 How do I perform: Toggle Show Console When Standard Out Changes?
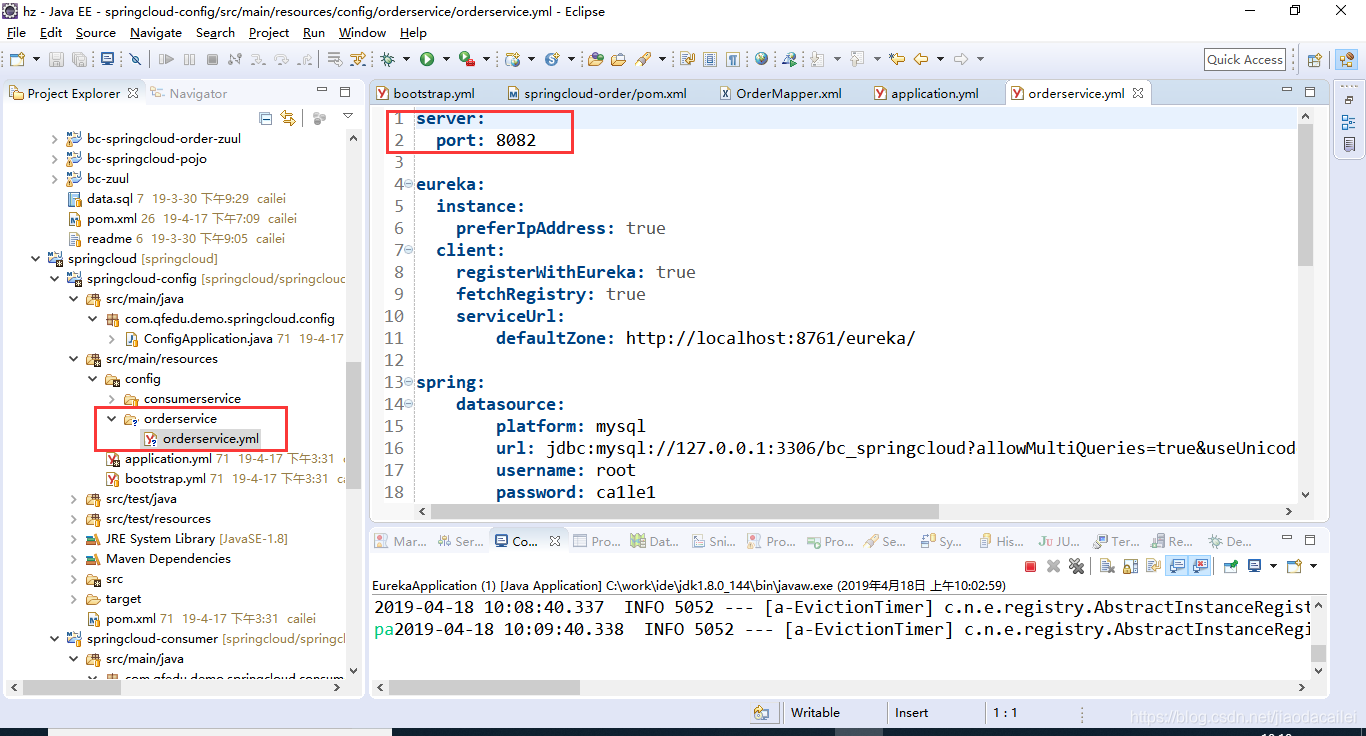tap(1177, 566)
